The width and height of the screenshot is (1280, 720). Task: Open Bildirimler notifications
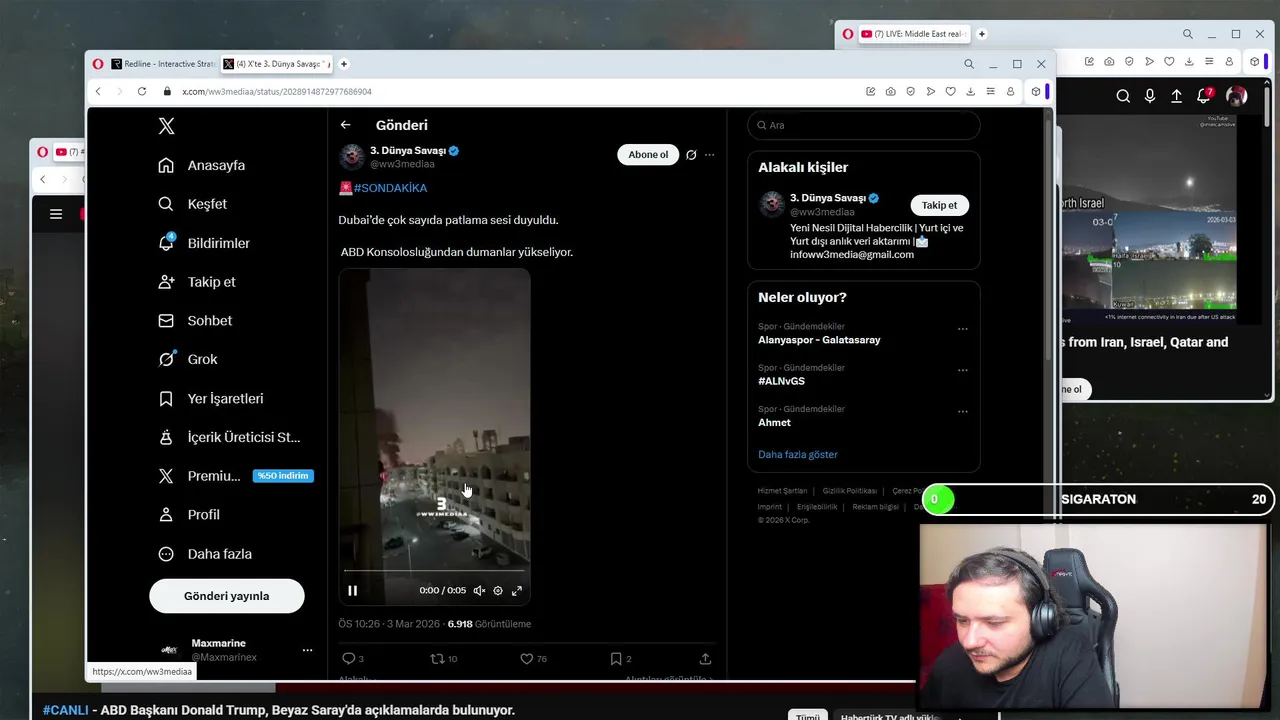[x=205, y=243]
